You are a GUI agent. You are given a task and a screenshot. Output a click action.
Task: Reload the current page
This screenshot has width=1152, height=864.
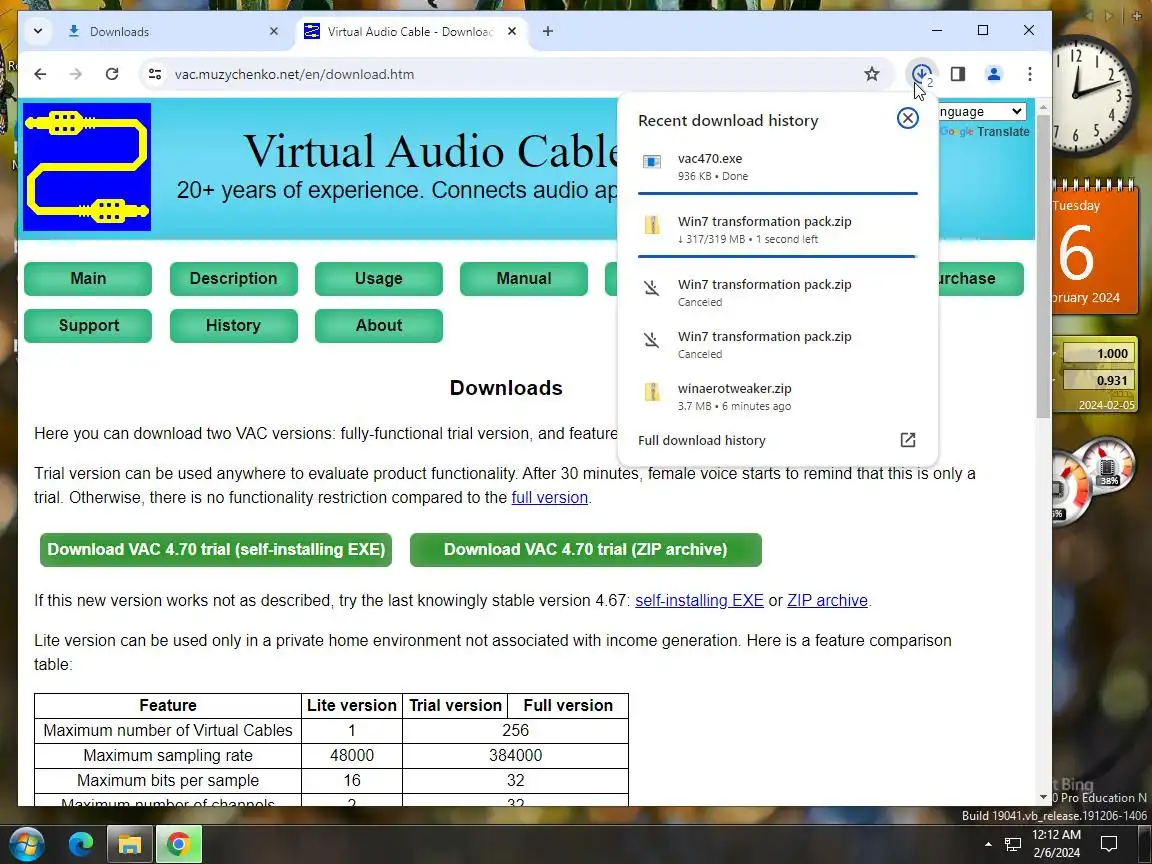point(112,74)
